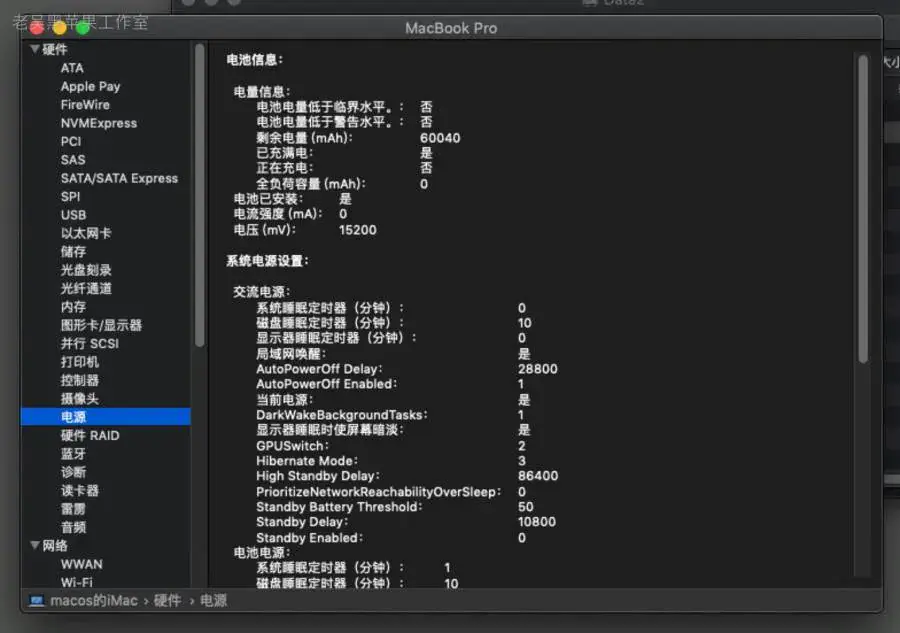
Task: Select WWAN under 网络
Action: point(82,564)
